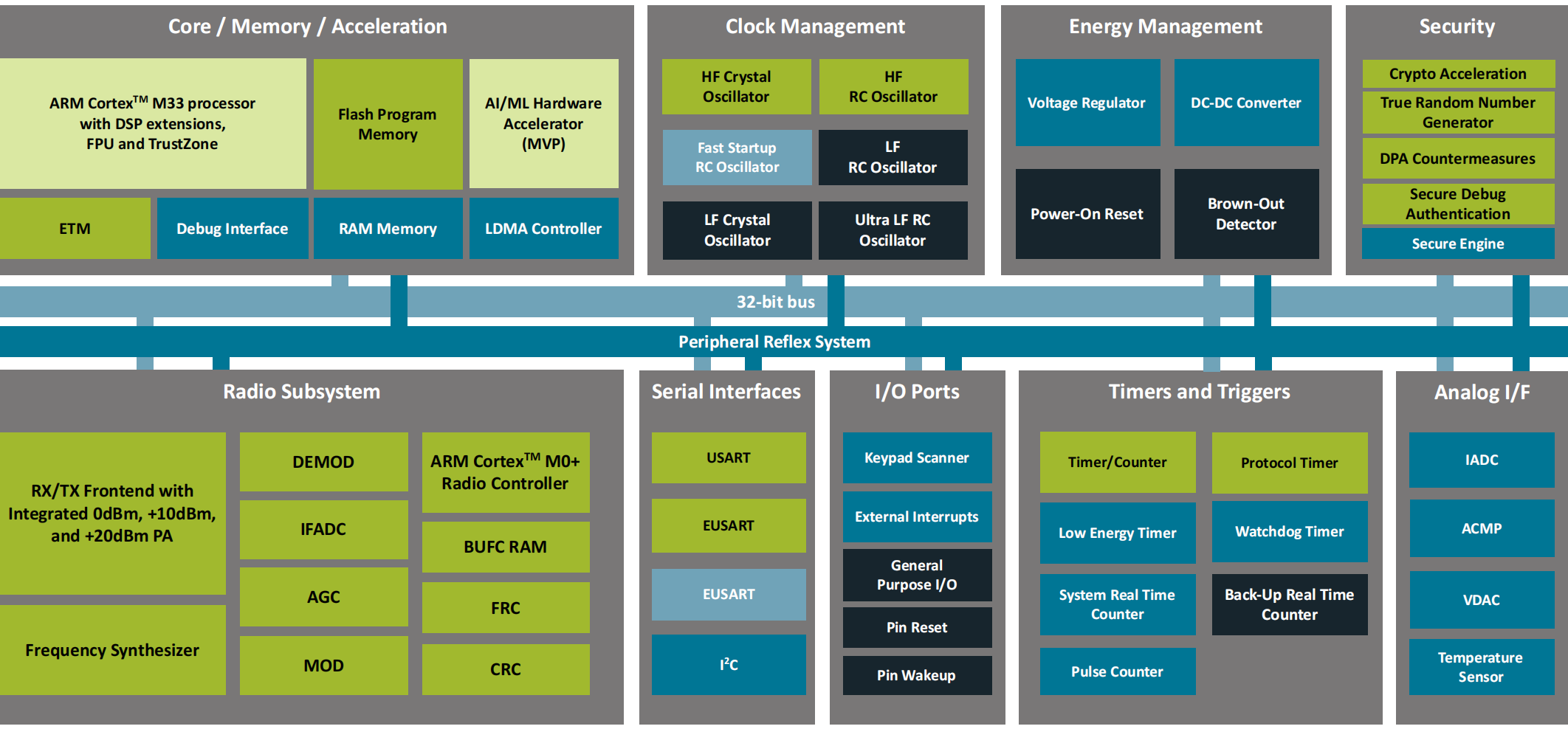Select the IFADC block

(x=323, y=529)
